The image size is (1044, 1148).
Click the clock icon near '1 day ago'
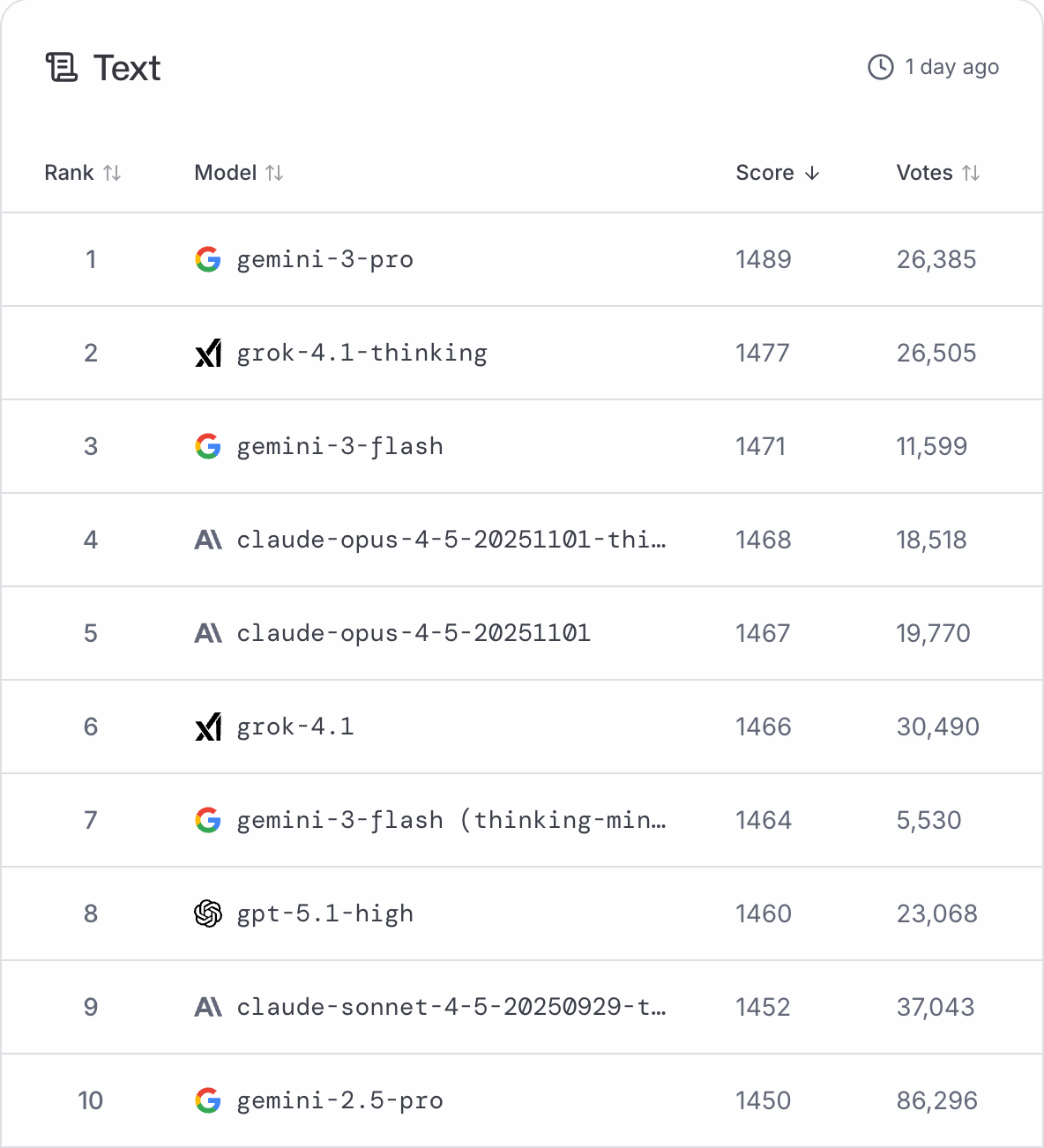pos(880,66)
